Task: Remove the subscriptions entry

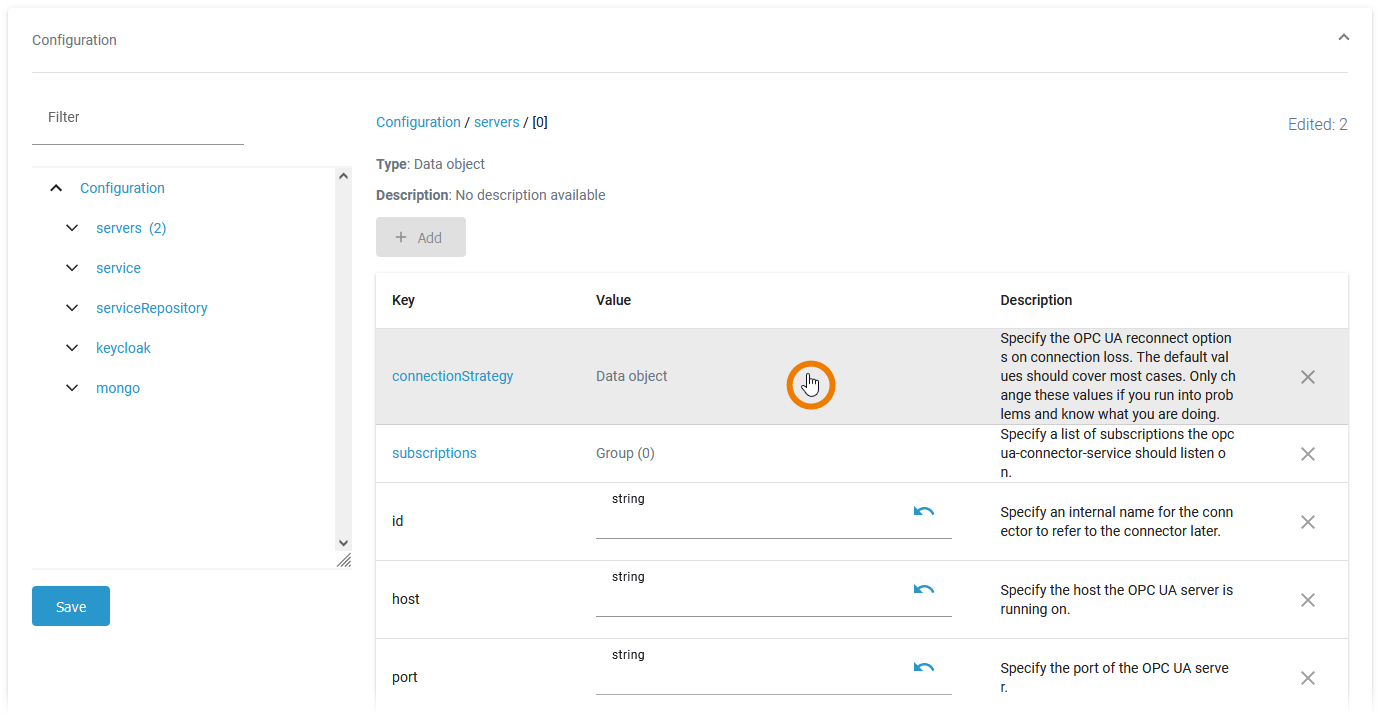Action: [1307, 454]
